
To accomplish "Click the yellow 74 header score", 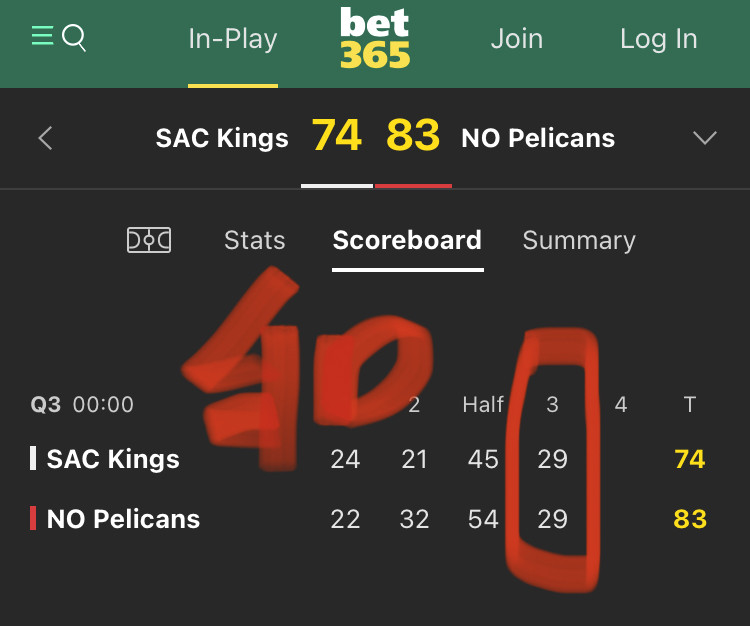I will click(337, 135).
